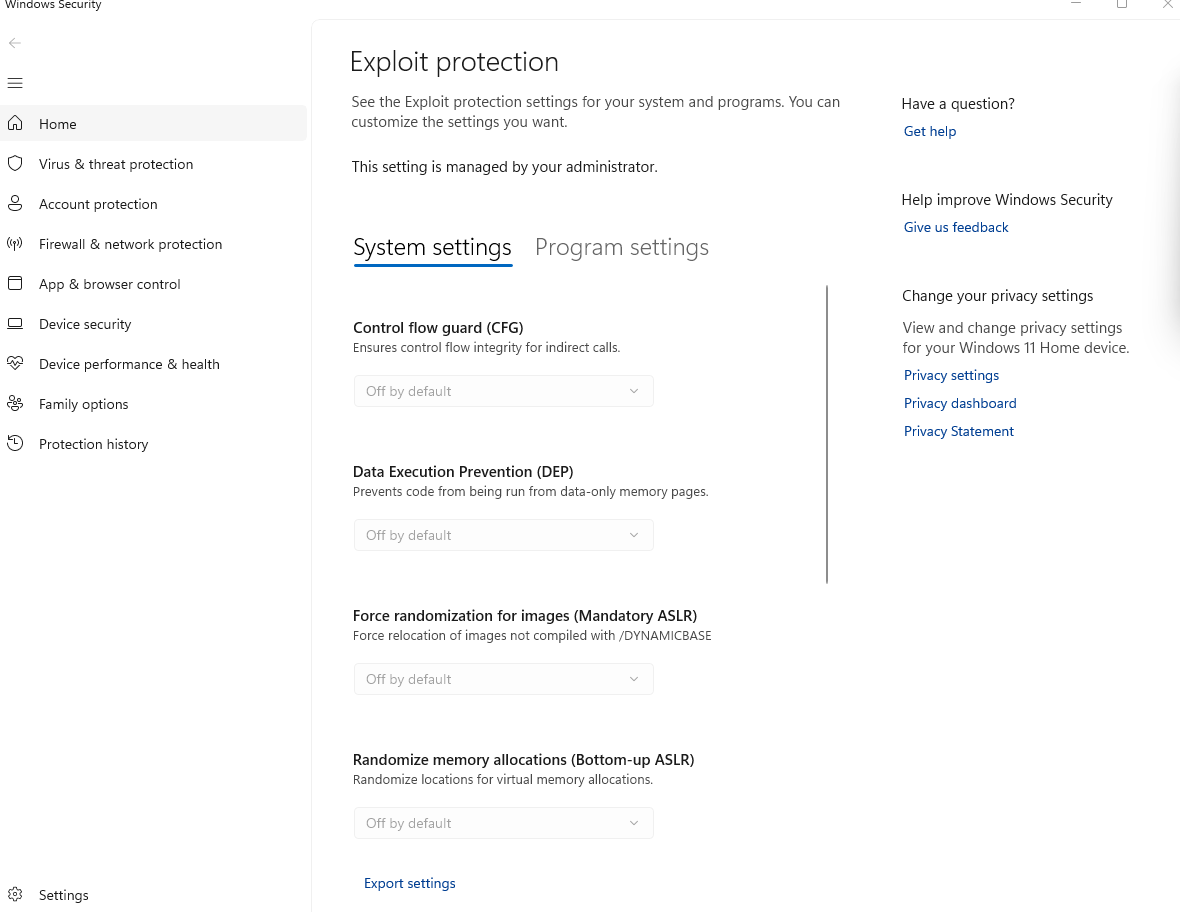
Task: Click the App & browser control window icon
Action: (x=15, y=284)
